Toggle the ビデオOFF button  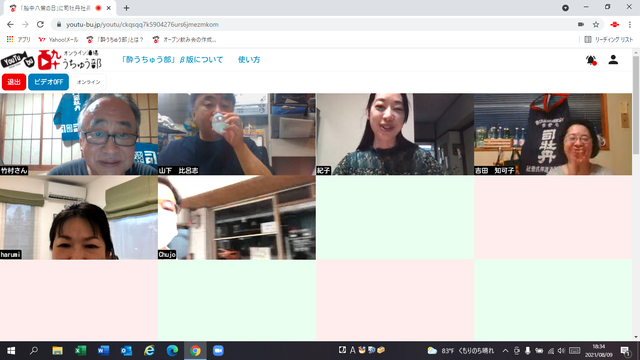click(48, 82)
